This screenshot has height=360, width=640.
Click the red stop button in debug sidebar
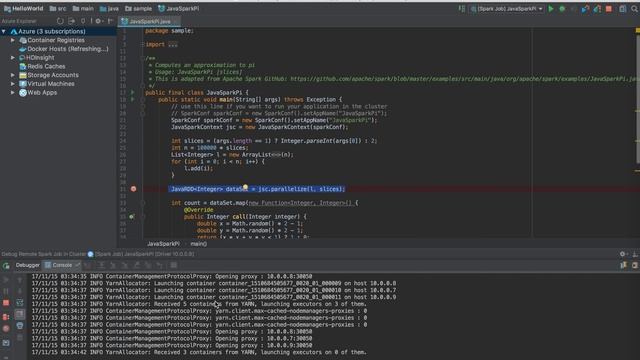click(6, 303)
